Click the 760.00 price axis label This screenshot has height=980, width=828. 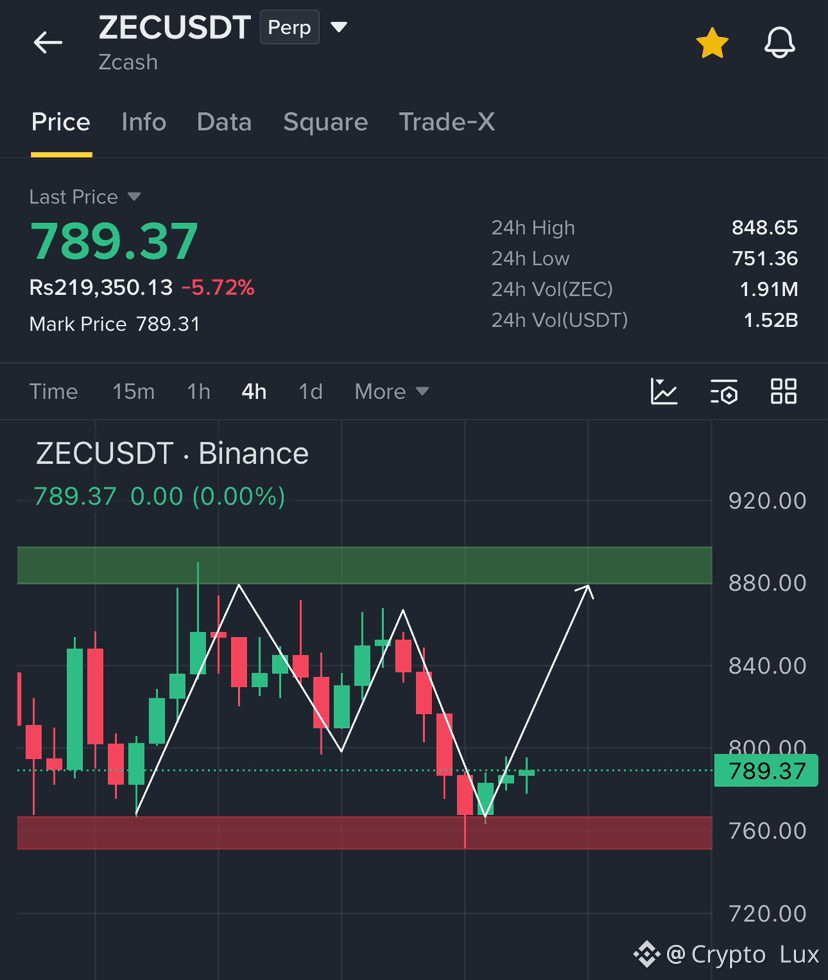pyautogui.click(x=767, y=831)
